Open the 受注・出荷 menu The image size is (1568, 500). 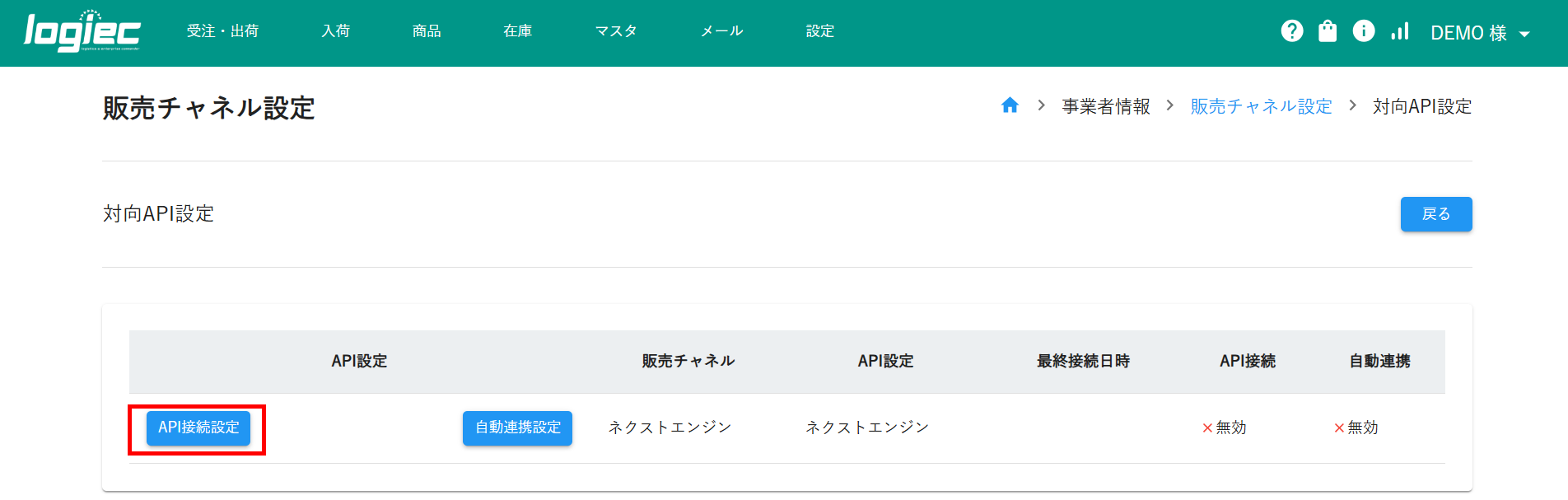222,31
